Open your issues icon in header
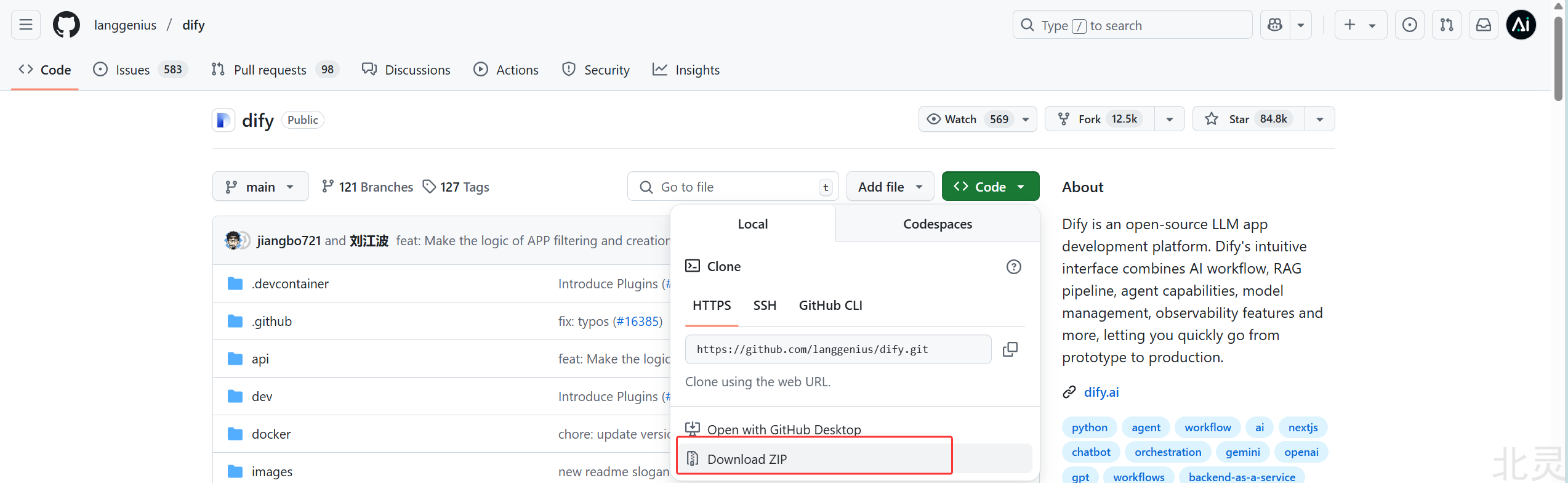Viewport: 1568px width, 483px height. [x=1409, y=25]
